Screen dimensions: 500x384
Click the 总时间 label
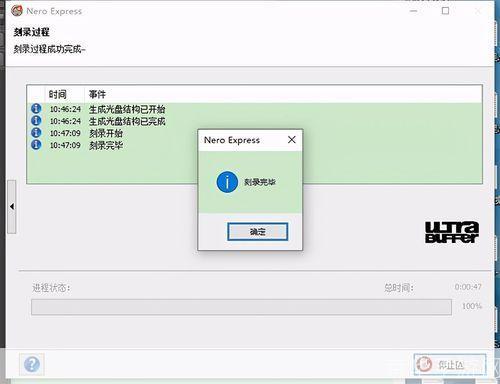pos(399,287)
